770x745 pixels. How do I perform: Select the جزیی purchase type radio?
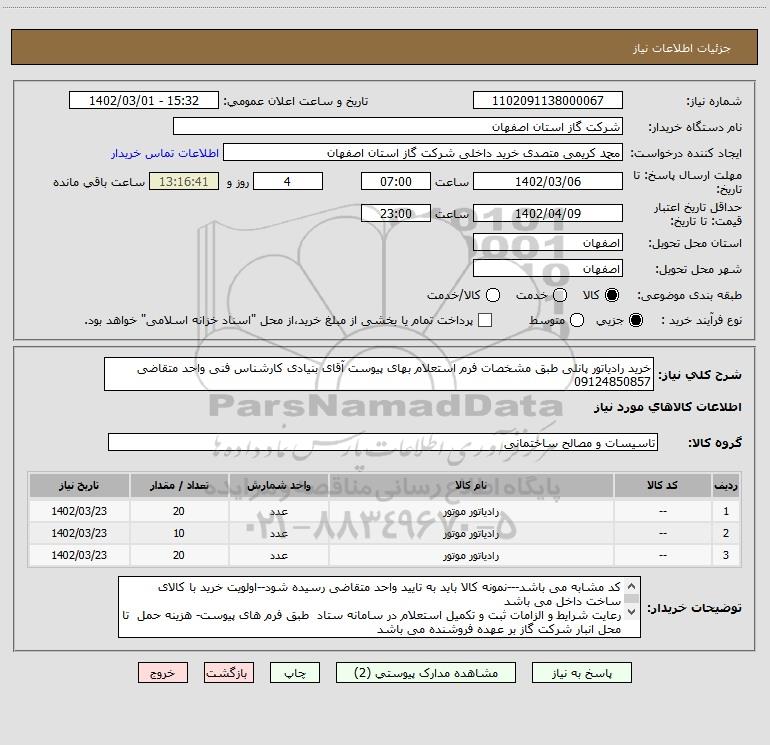(x=635, y=320)
